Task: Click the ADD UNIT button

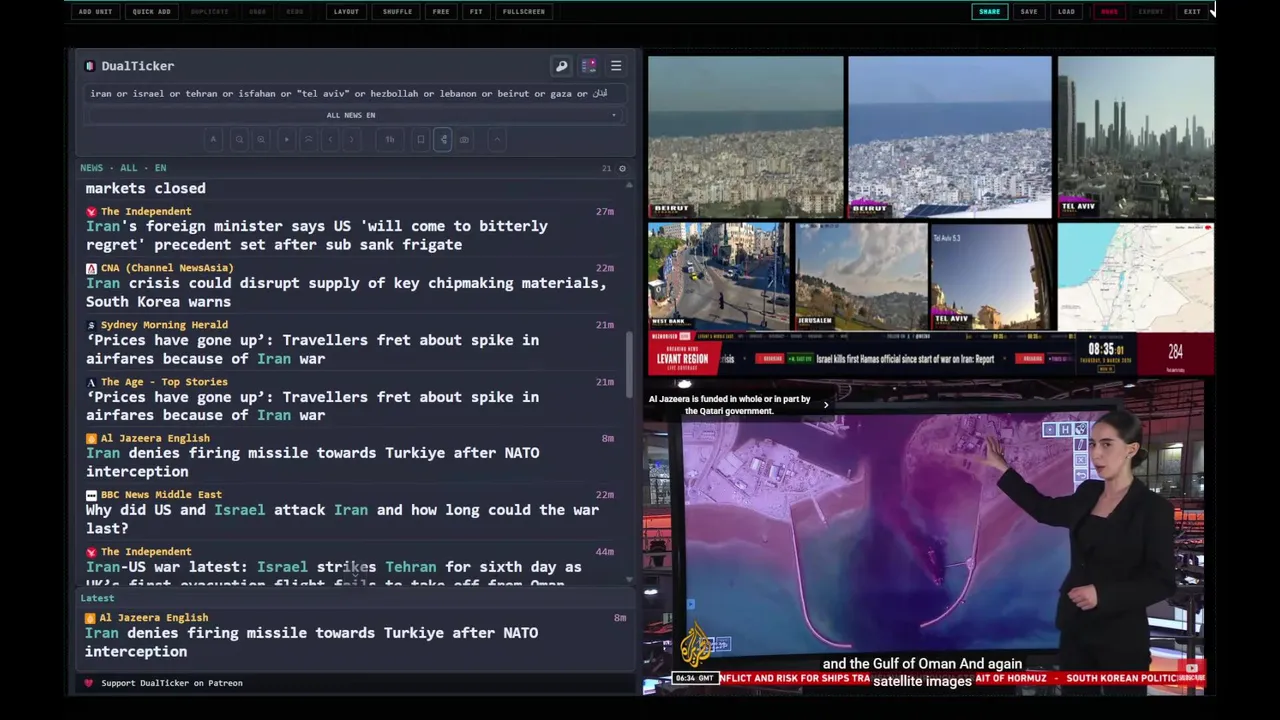Action: coord(95,12)
